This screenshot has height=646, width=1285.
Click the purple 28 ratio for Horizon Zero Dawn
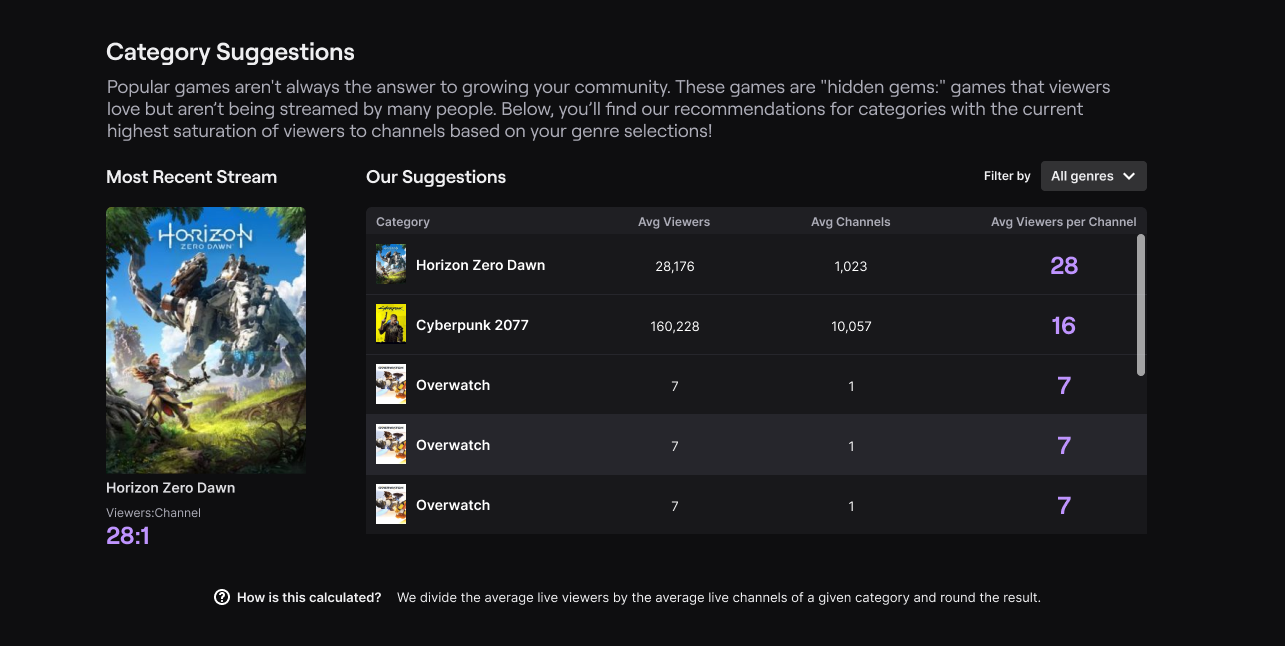(1063, 265)
